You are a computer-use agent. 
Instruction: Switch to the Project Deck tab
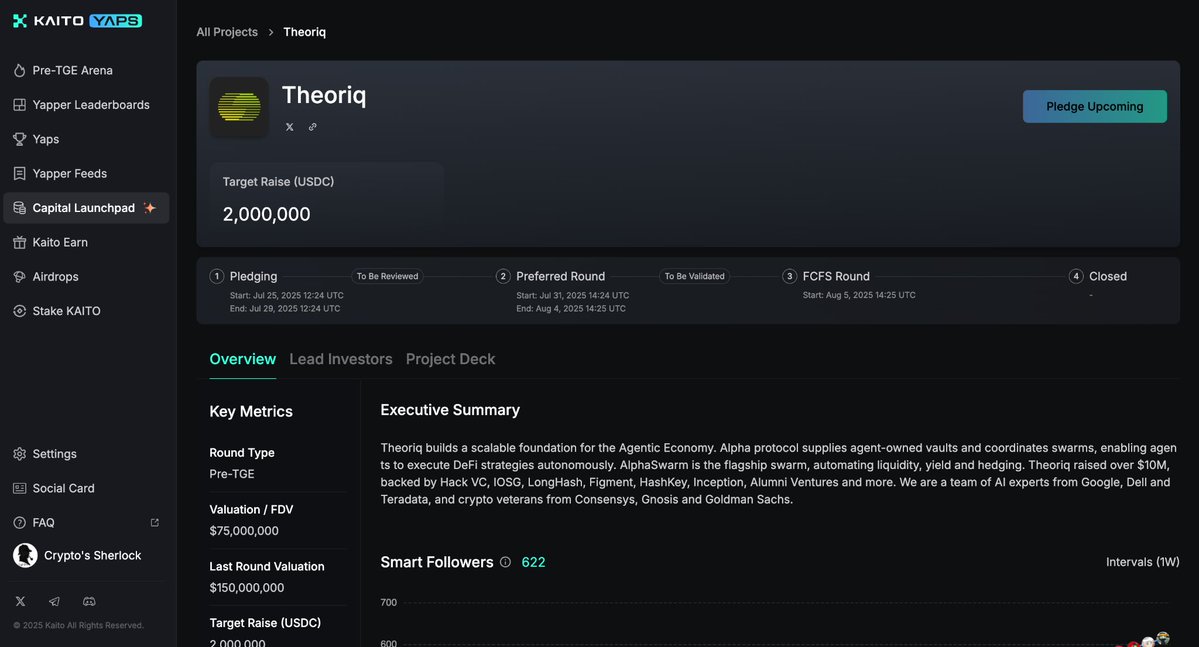point(450,359)
